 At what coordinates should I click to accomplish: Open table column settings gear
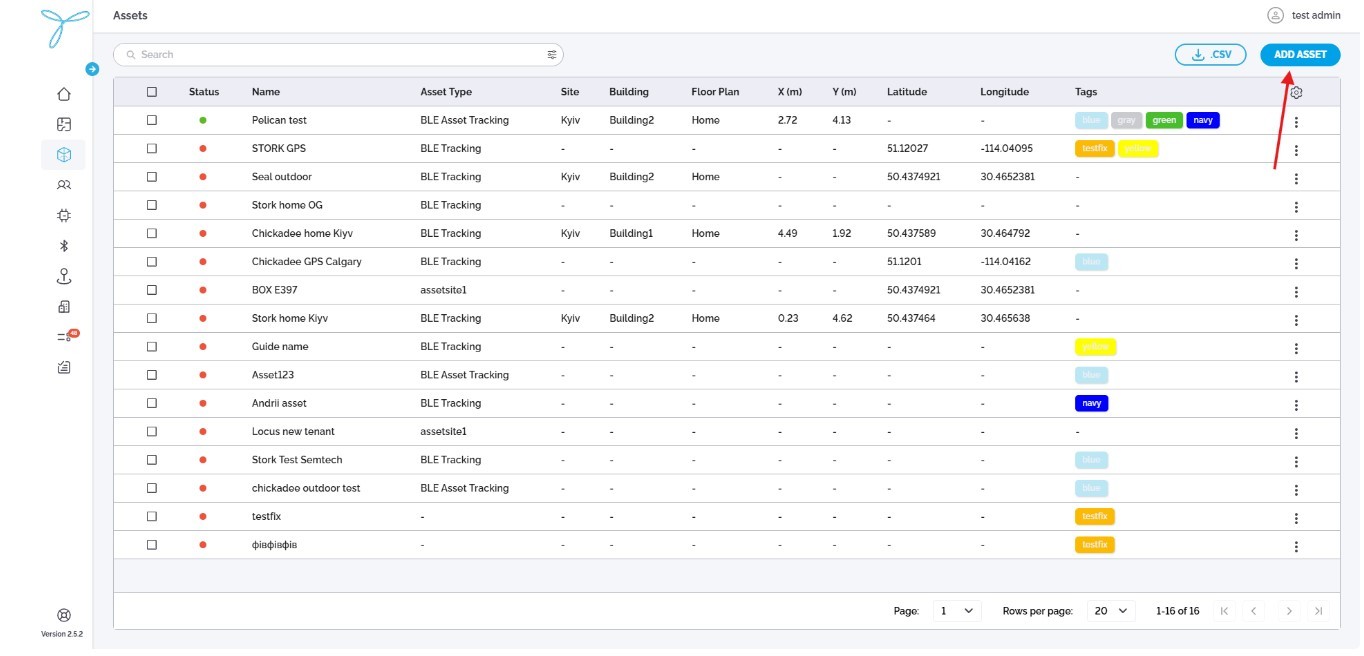point(1296,92)
